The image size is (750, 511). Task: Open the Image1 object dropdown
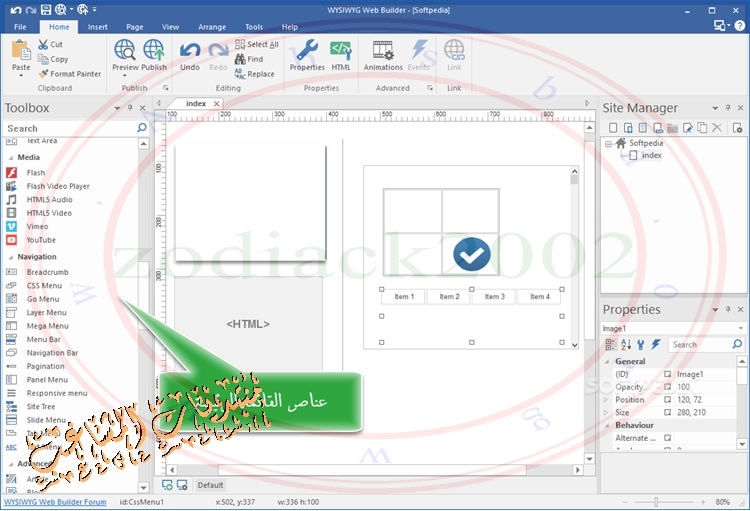(741, 328)
